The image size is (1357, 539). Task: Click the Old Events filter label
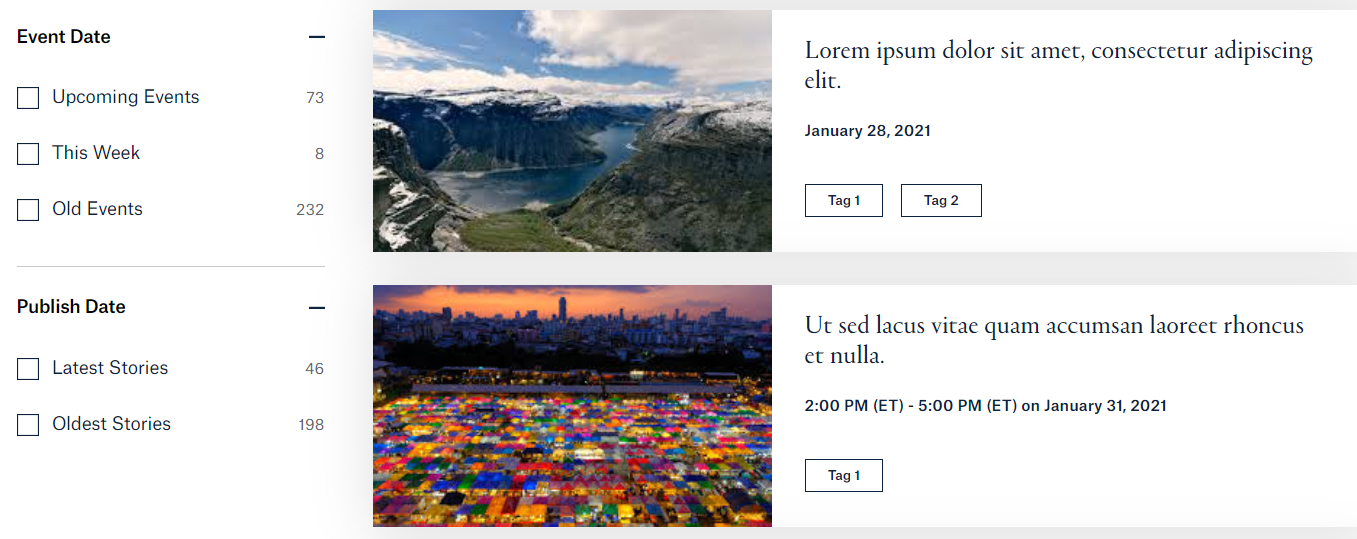[98, 209]
